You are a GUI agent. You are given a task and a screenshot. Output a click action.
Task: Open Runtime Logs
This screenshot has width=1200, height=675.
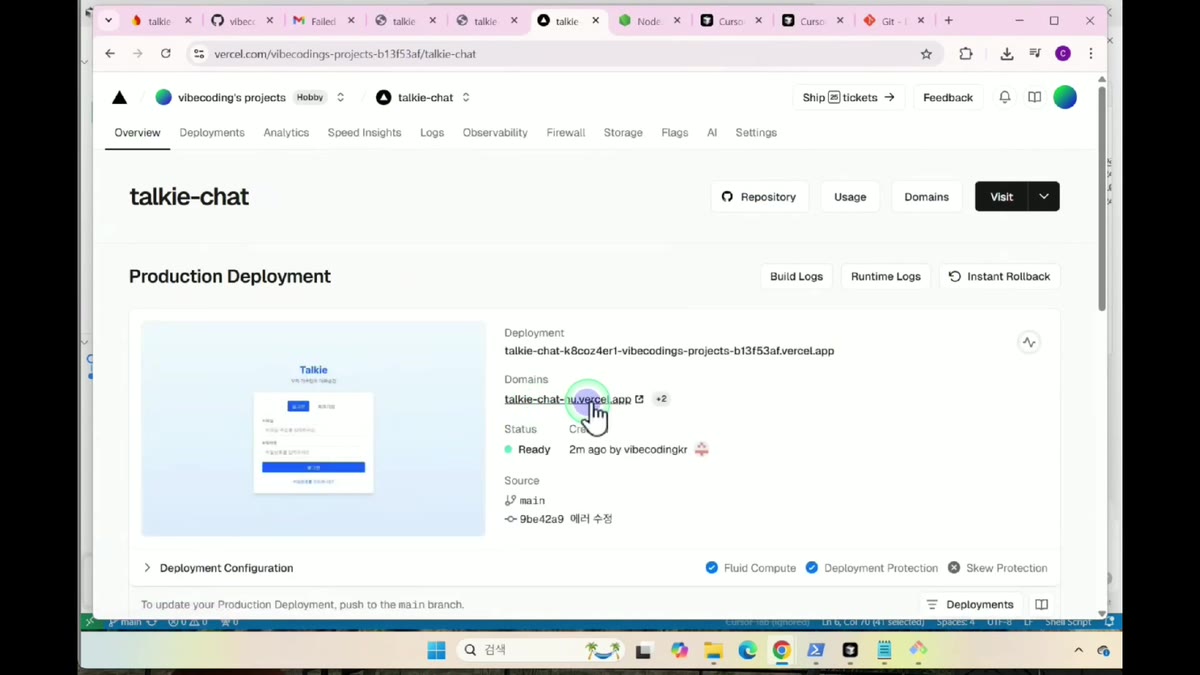pyautogui.click(x=886, y=276)
